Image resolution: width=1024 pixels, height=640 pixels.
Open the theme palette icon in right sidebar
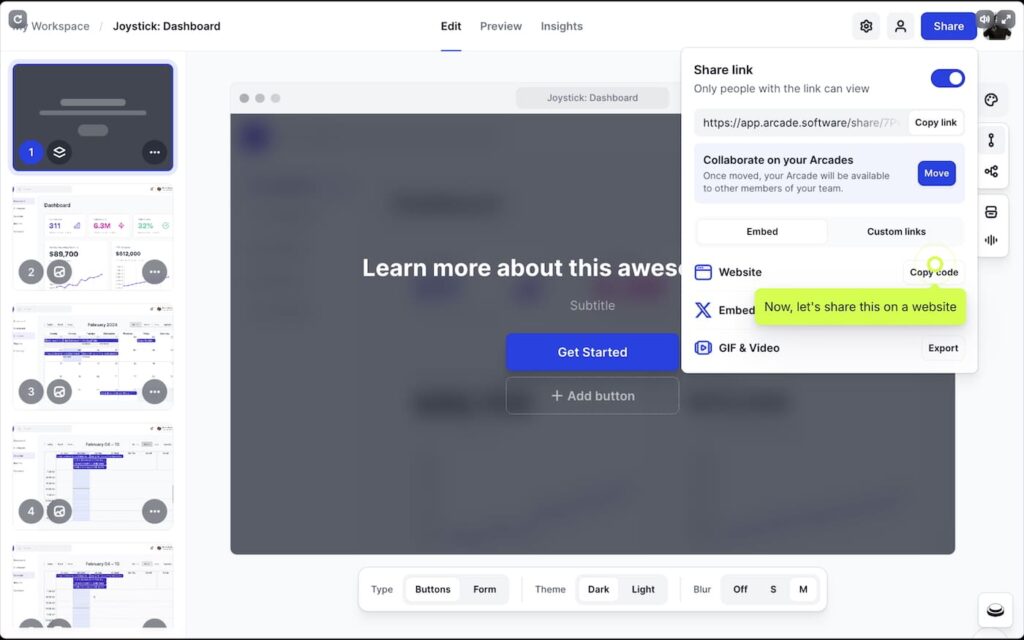point(991,100)
